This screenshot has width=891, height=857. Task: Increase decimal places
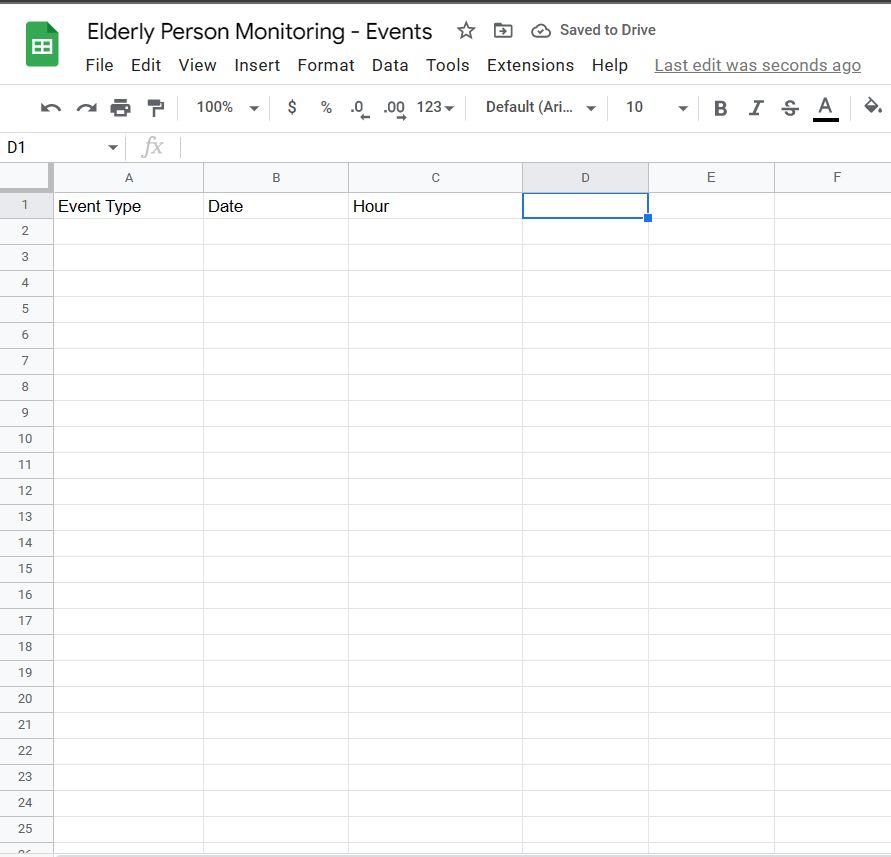click(x=395, y=108)
